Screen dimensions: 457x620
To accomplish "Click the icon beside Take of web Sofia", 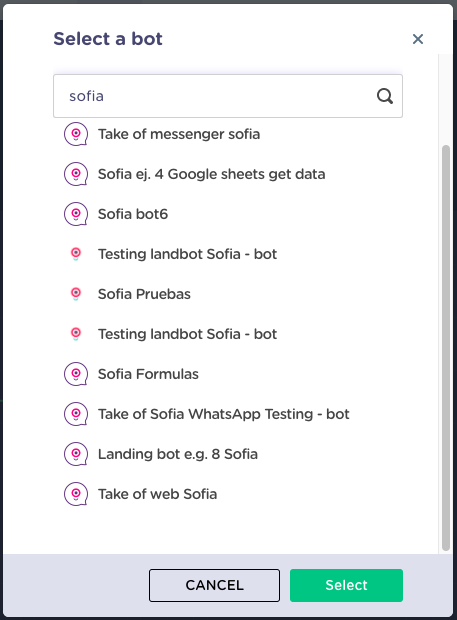I will (x=76, y=493).
